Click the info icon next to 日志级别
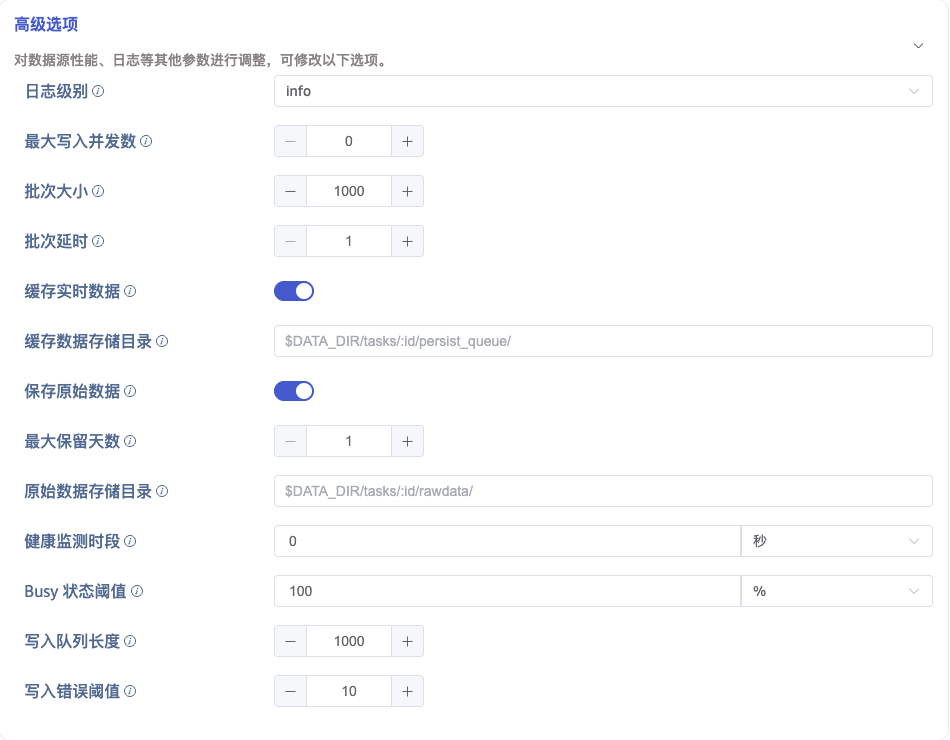The height and width of the screenshot is (740, 950). [98, 91]
